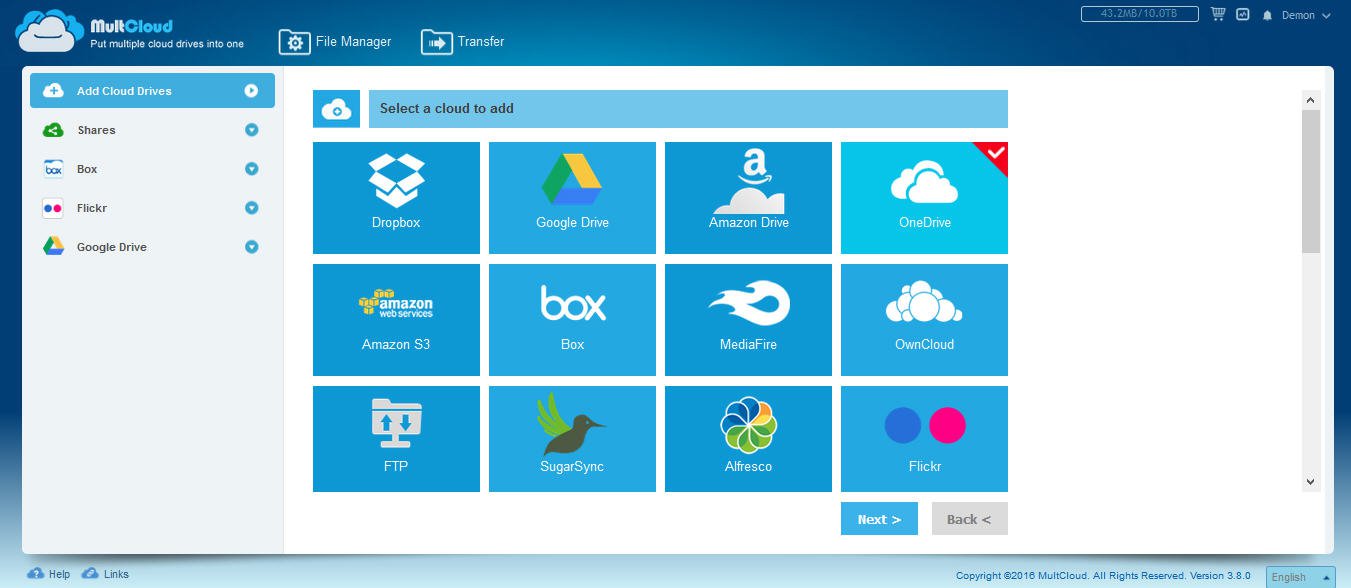The height and width of the screenshot is (588, 1351).
Task: Toggle the red checkmark on OneDrive
Action: point(994,154)
